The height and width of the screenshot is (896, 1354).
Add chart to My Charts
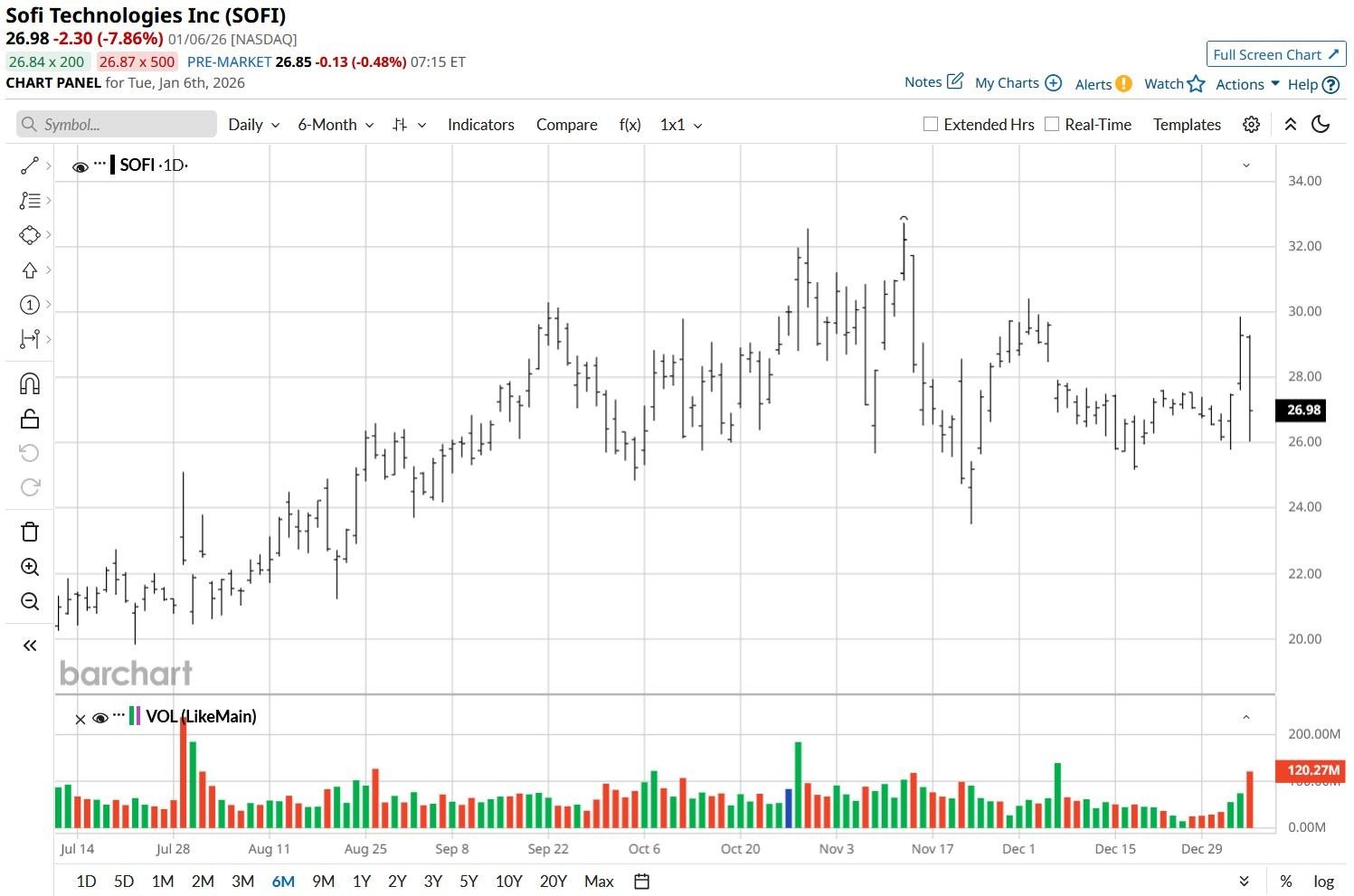click(1053, 83)
